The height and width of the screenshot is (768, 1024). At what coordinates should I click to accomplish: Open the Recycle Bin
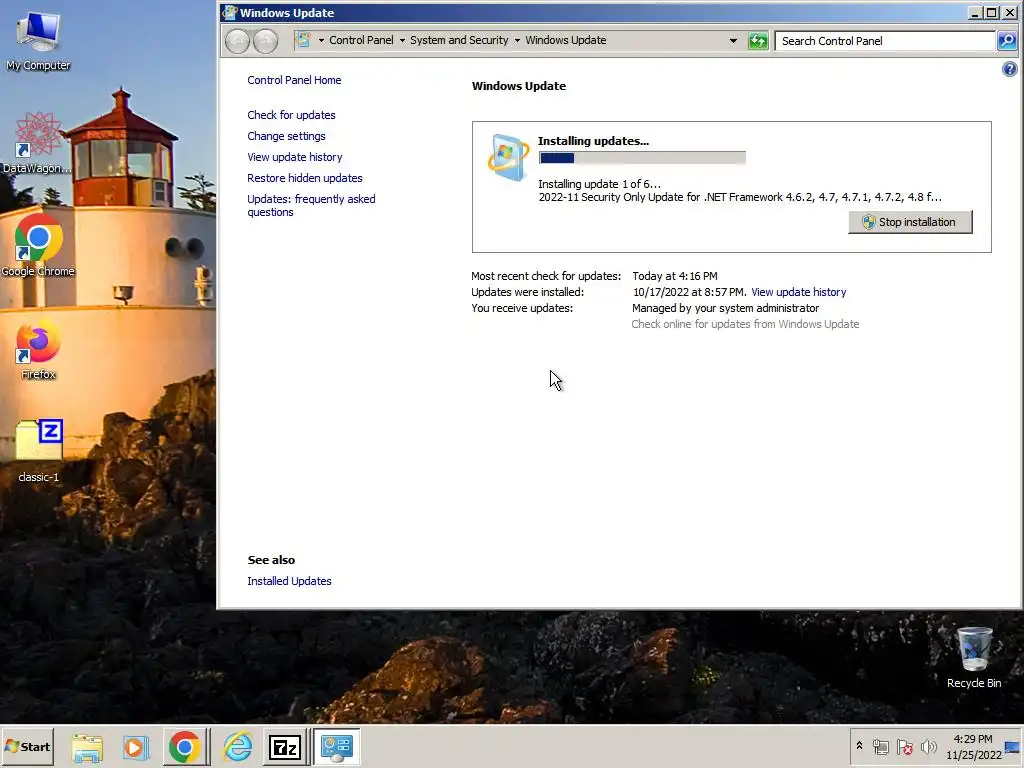974,656
